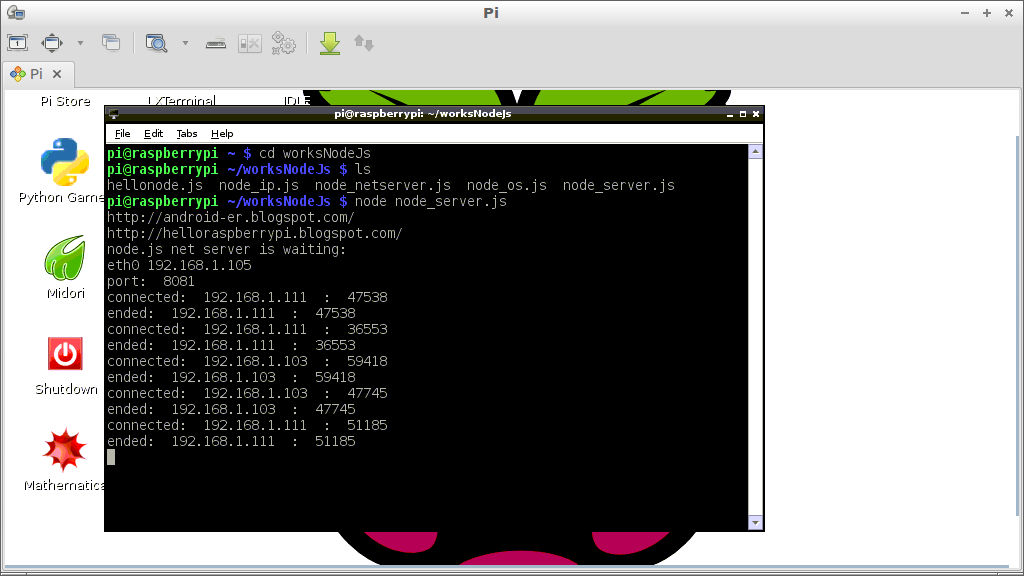
Task: Click 'cd worksNodeJs' command text
Action: tap(315, 153)
